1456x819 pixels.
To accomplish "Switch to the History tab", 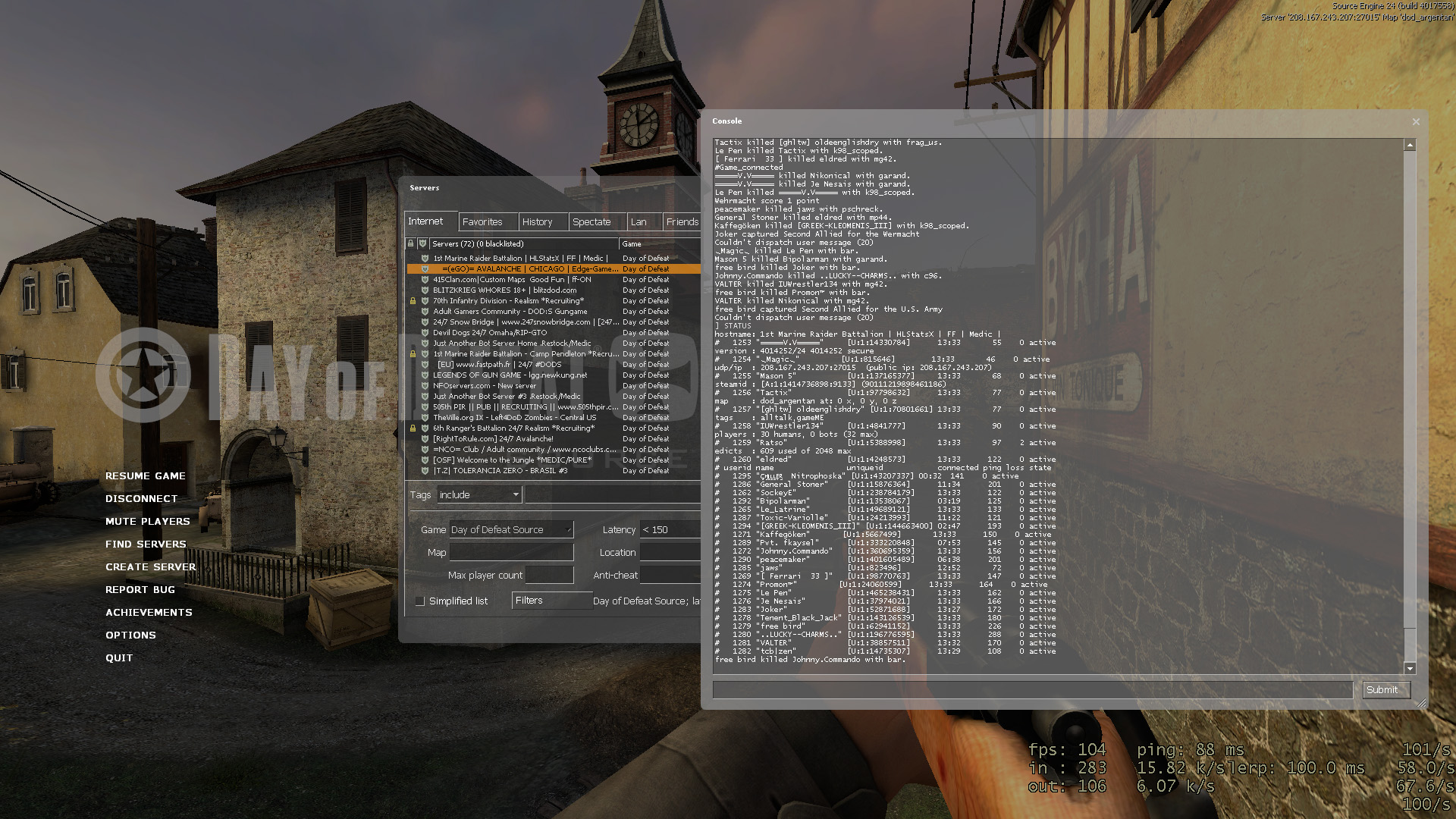I will click(x=543, y=222).
